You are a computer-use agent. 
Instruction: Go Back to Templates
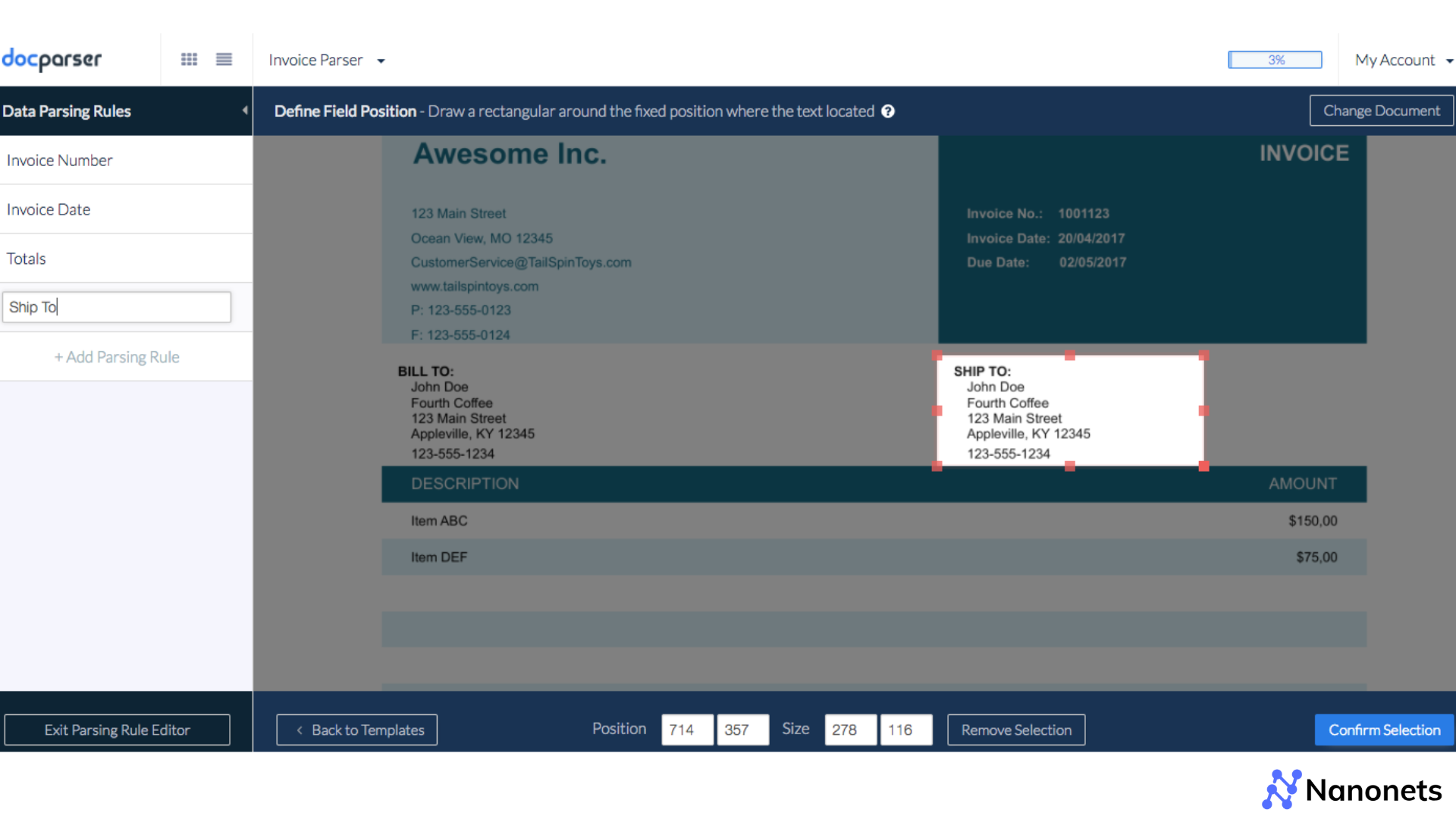point(356,730)
